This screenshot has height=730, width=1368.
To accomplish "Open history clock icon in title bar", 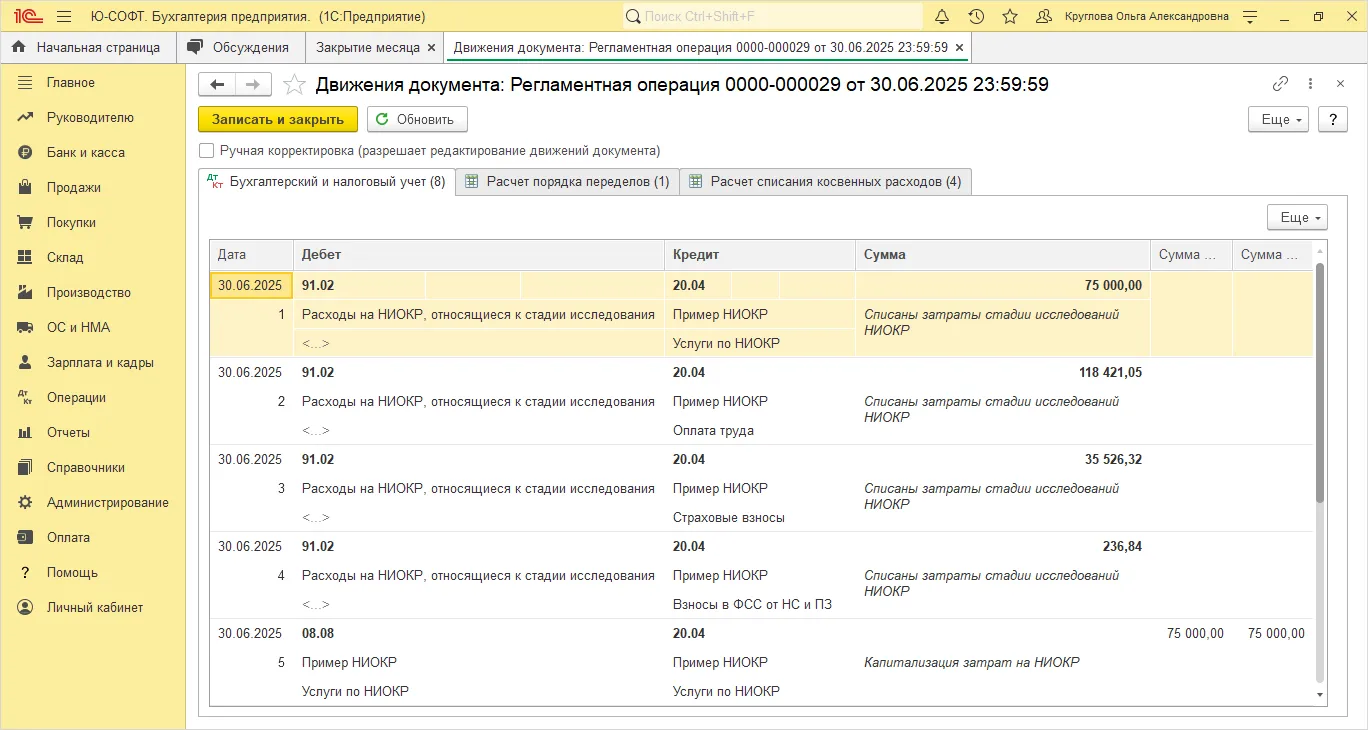I will click(976, 17).
